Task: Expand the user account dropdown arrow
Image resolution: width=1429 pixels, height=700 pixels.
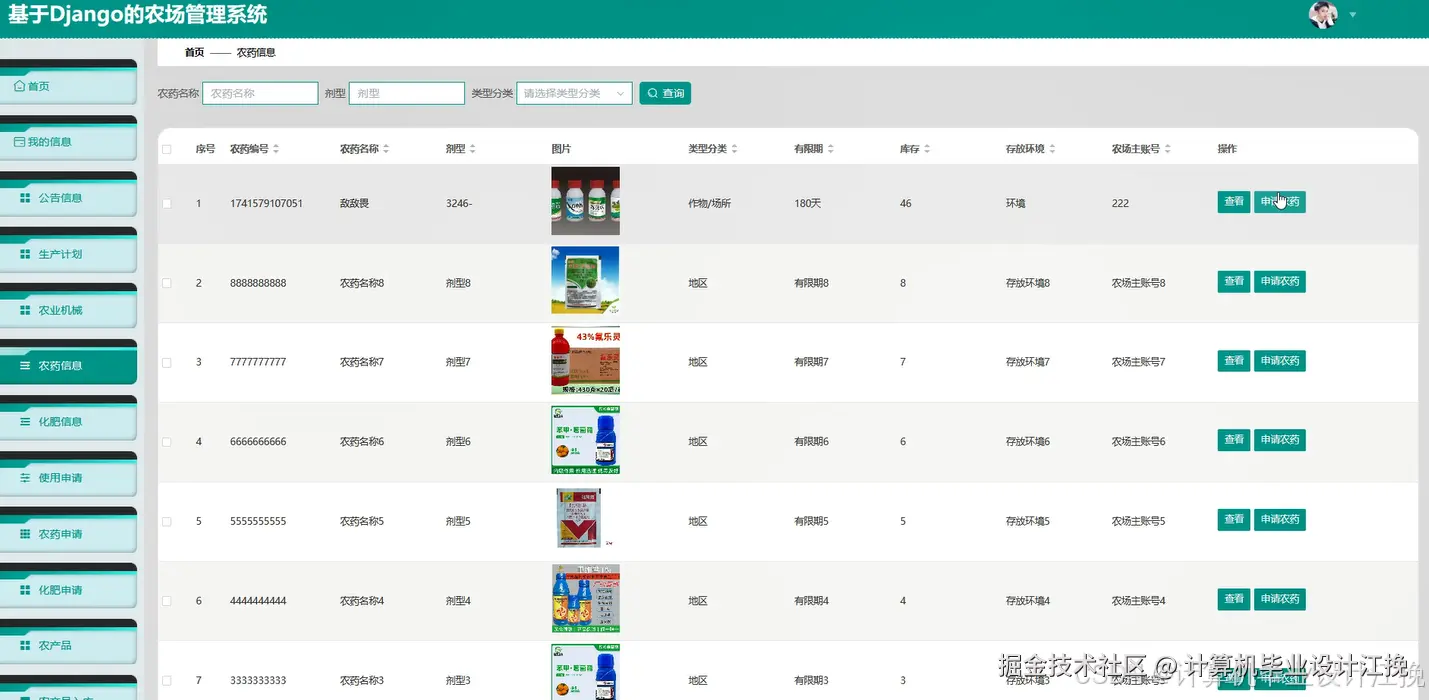Action: click(x=1353, y=15)
